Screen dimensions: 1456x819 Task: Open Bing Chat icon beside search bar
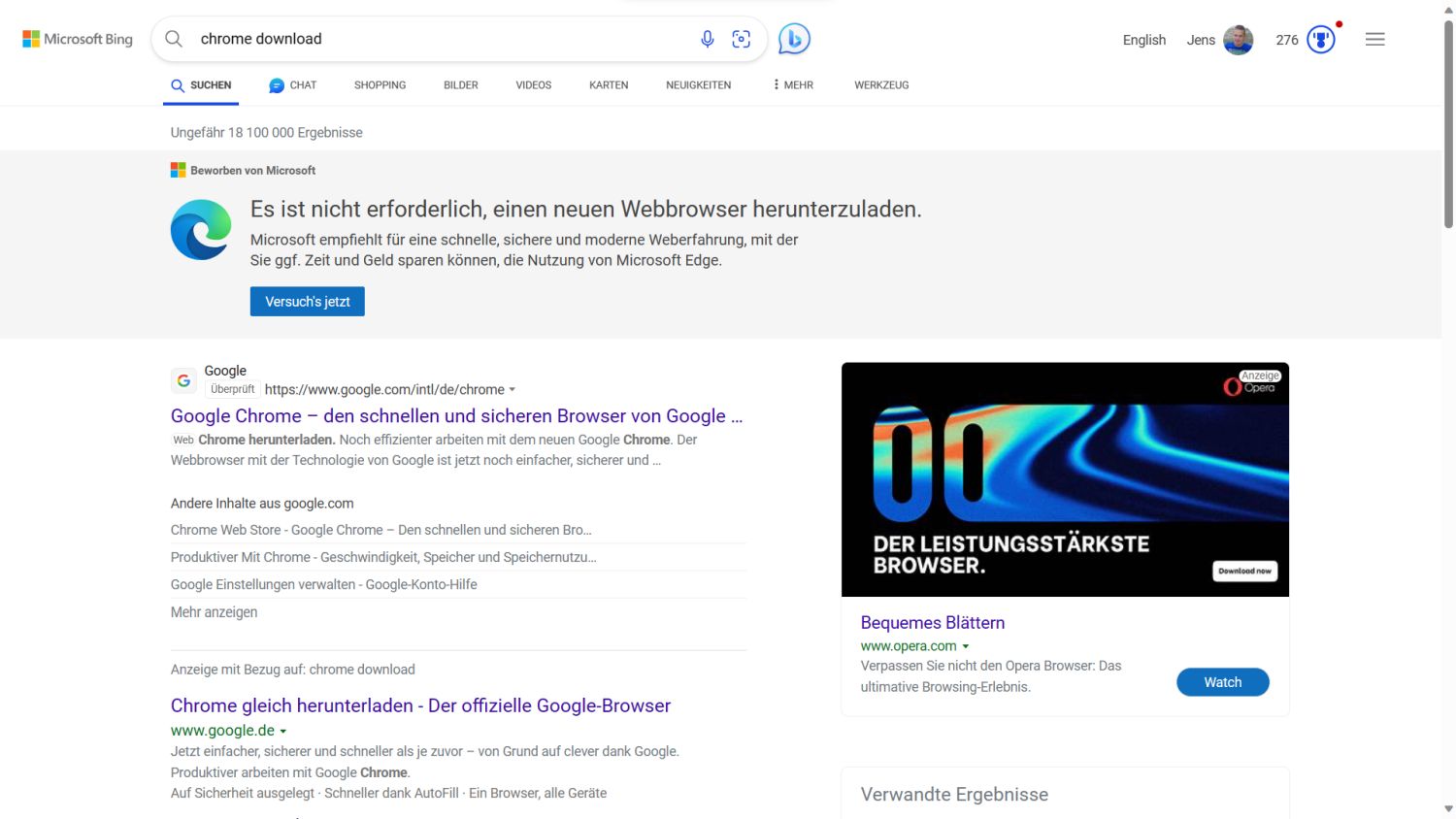[x=794, y=39]
